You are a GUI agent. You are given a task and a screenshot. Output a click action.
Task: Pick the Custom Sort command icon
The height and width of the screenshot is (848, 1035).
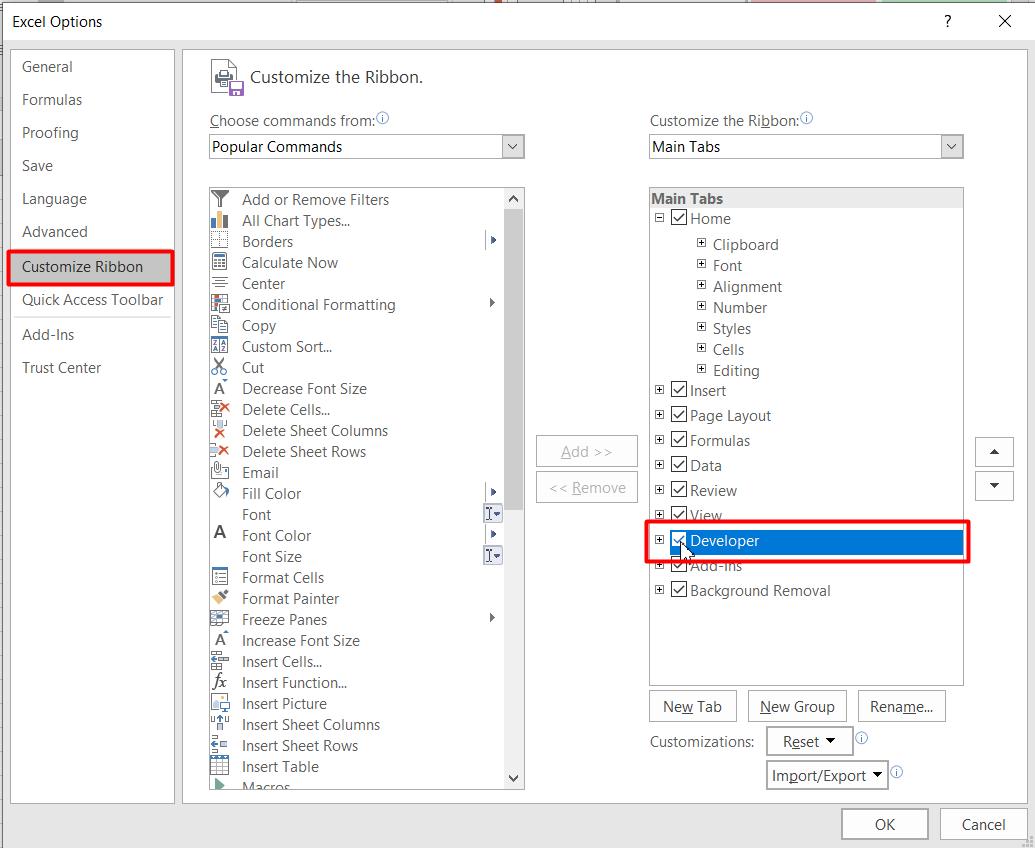tap(221, 346)
